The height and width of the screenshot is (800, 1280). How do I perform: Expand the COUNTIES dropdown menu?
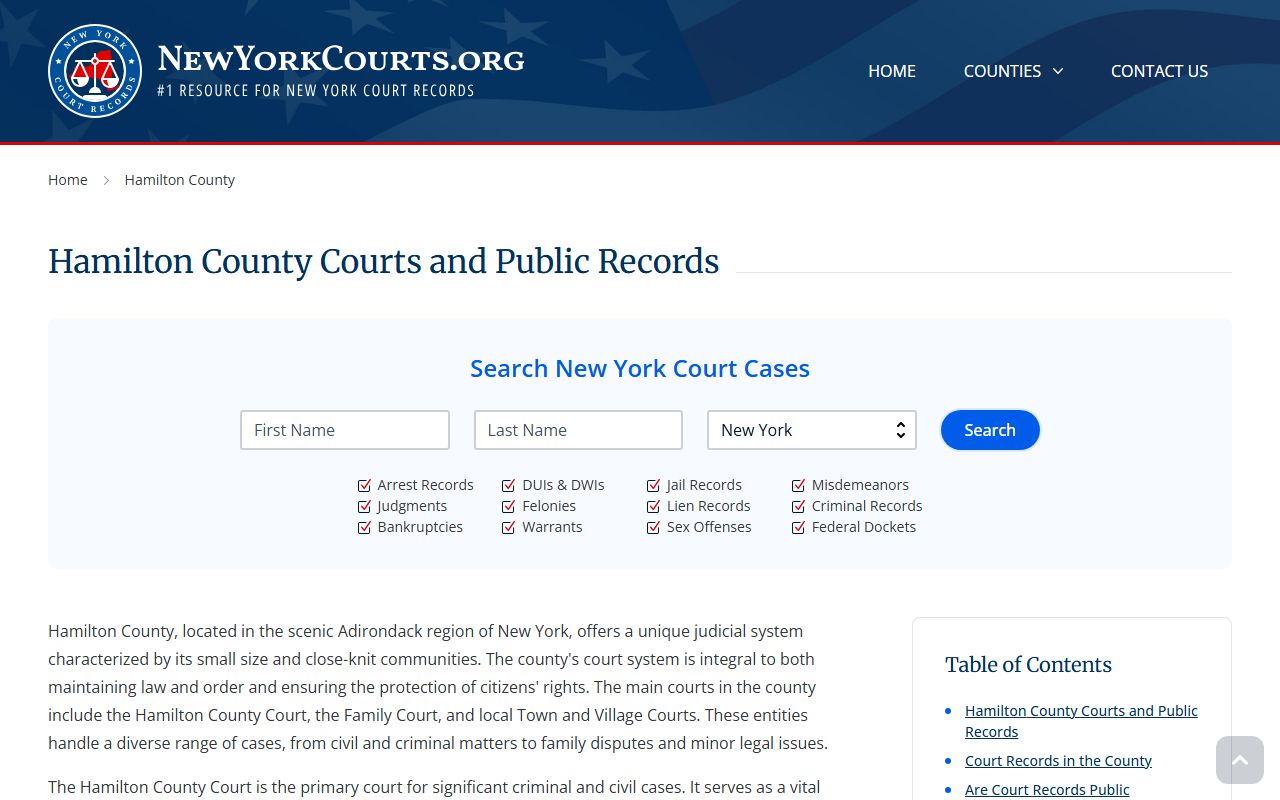coord(1013,71)
